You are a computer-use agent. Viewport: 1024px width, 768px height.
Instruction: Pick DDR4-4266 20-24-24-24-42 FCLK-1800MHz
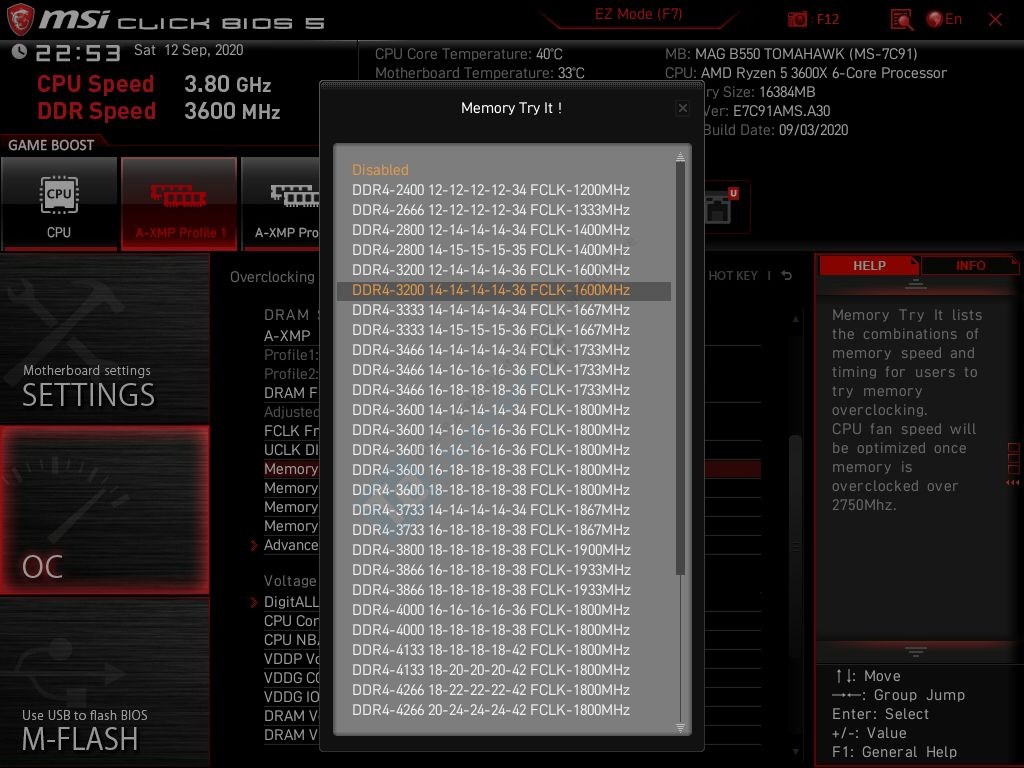504,711
